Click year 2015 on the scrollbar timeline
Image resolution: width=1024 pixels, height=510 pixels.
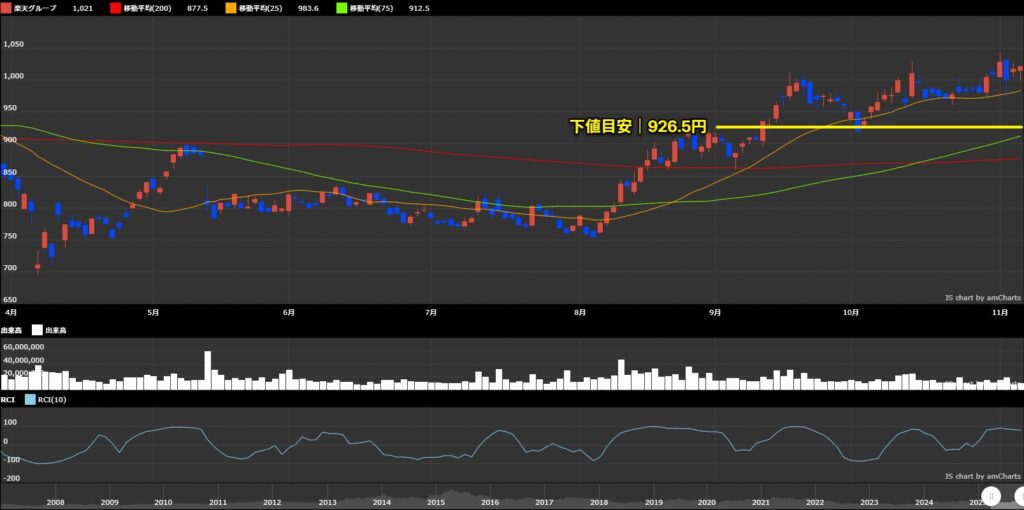[435, 502]
